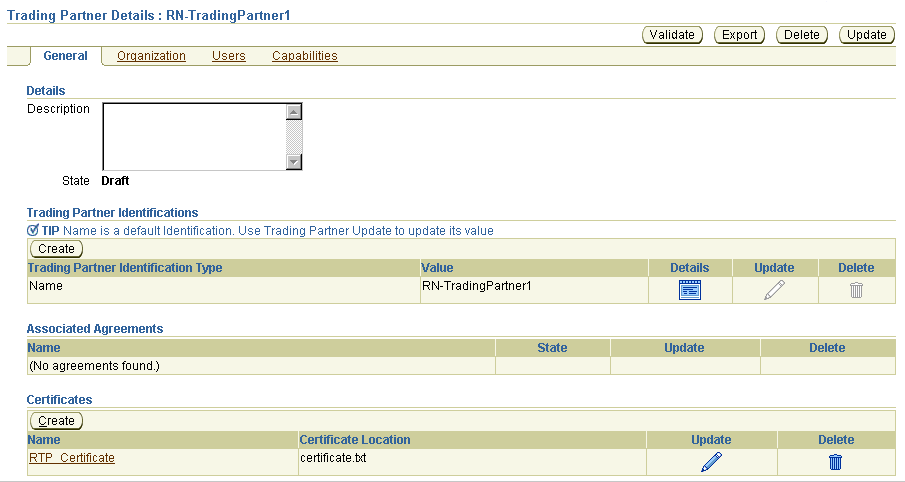Click the Associated Agreements section heading
This screenshot has height=482, width=905.
pos(95,328)
